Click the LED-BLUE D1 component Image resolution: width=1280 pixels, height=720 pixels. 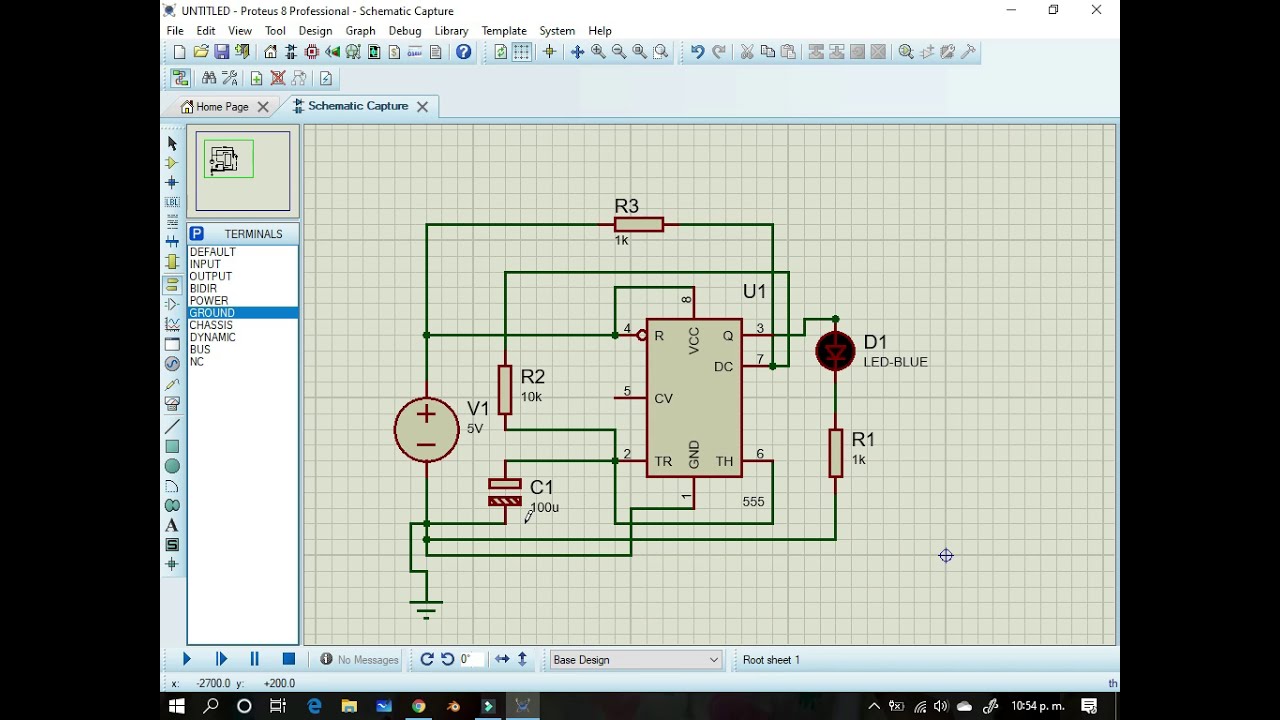point(835,351)
